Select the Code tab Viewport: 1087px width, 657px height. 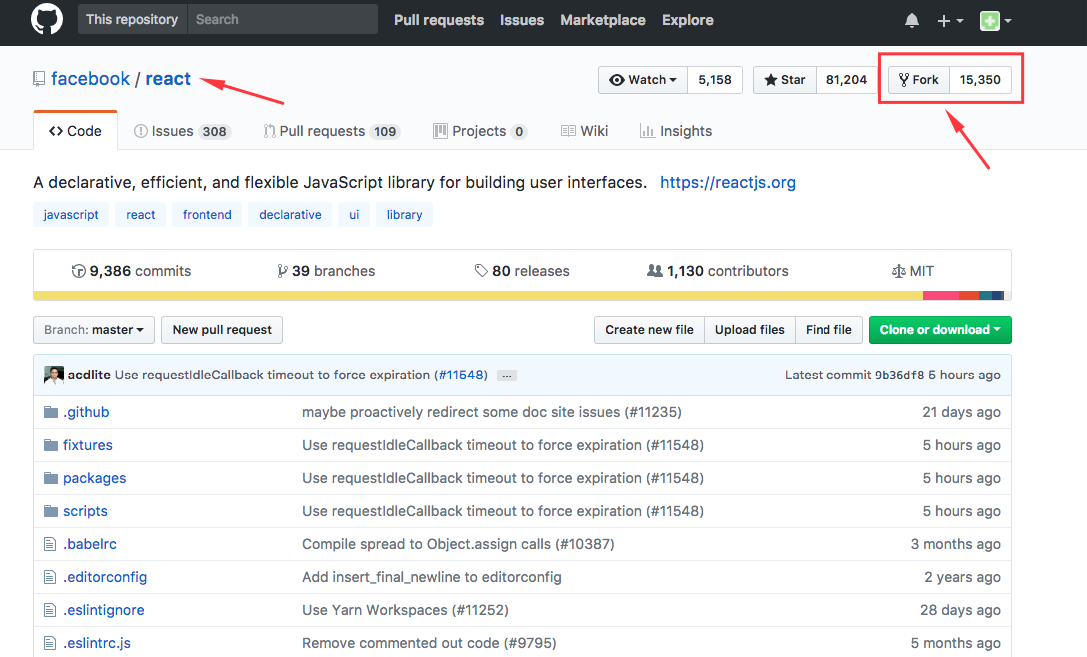(x=76, y=131)
